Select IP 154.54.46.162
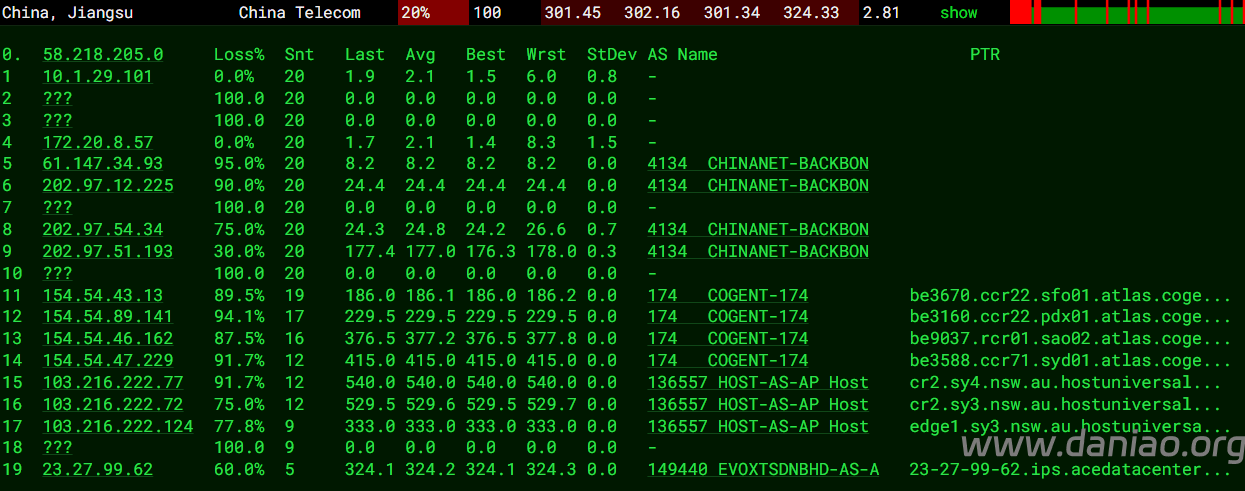Screen dimensions: 1245x491 pyautogui.click(x=107, y=339)
